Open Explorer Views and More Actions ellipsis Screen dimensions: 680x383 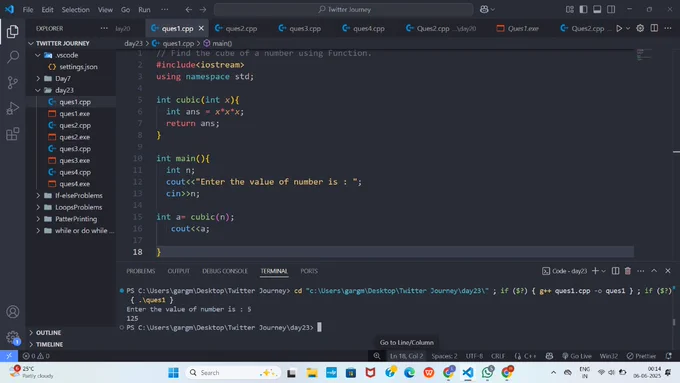104,28
